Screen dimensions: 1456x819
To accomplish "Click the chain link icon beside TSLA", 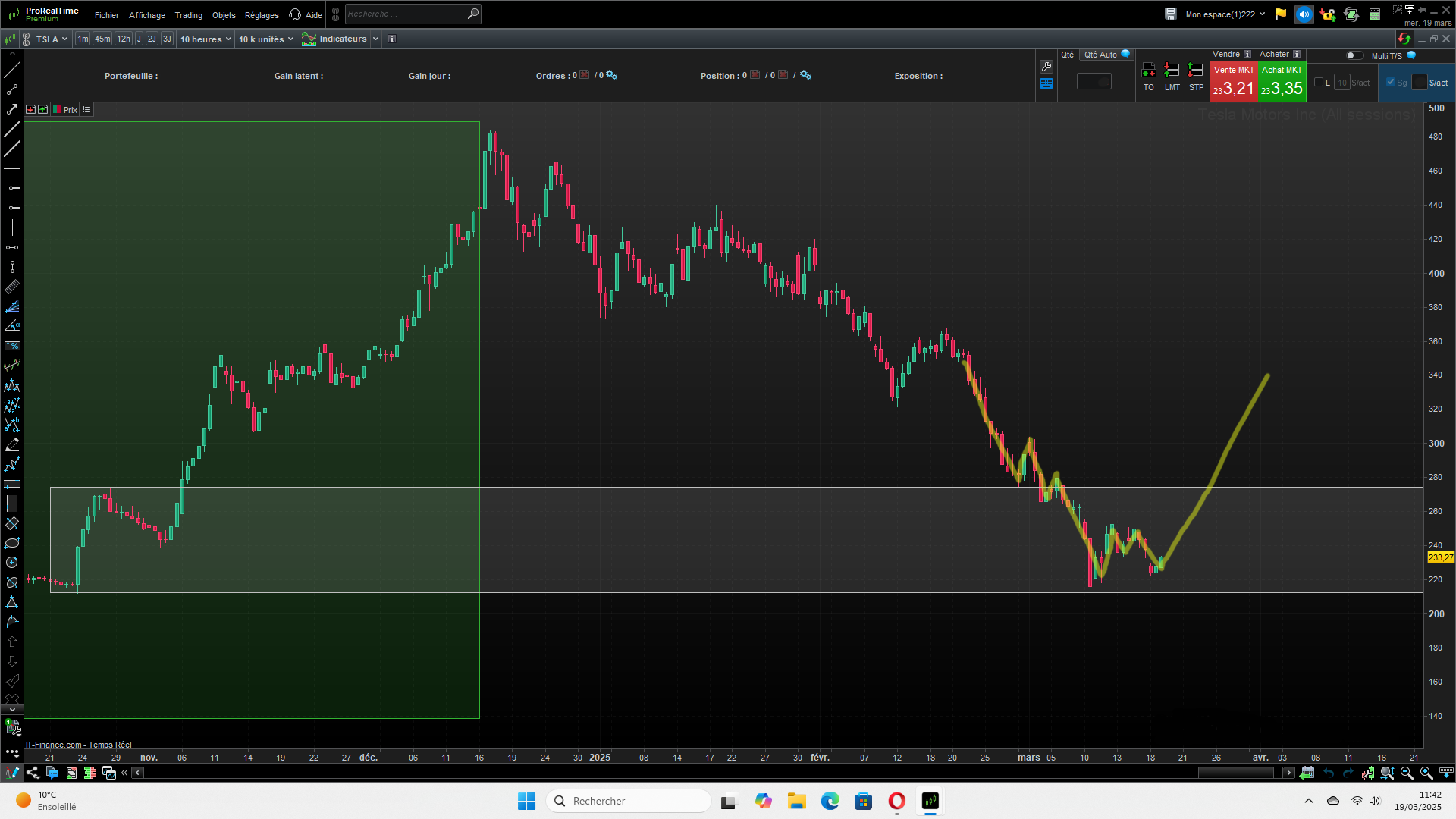I will click(27, 39).
